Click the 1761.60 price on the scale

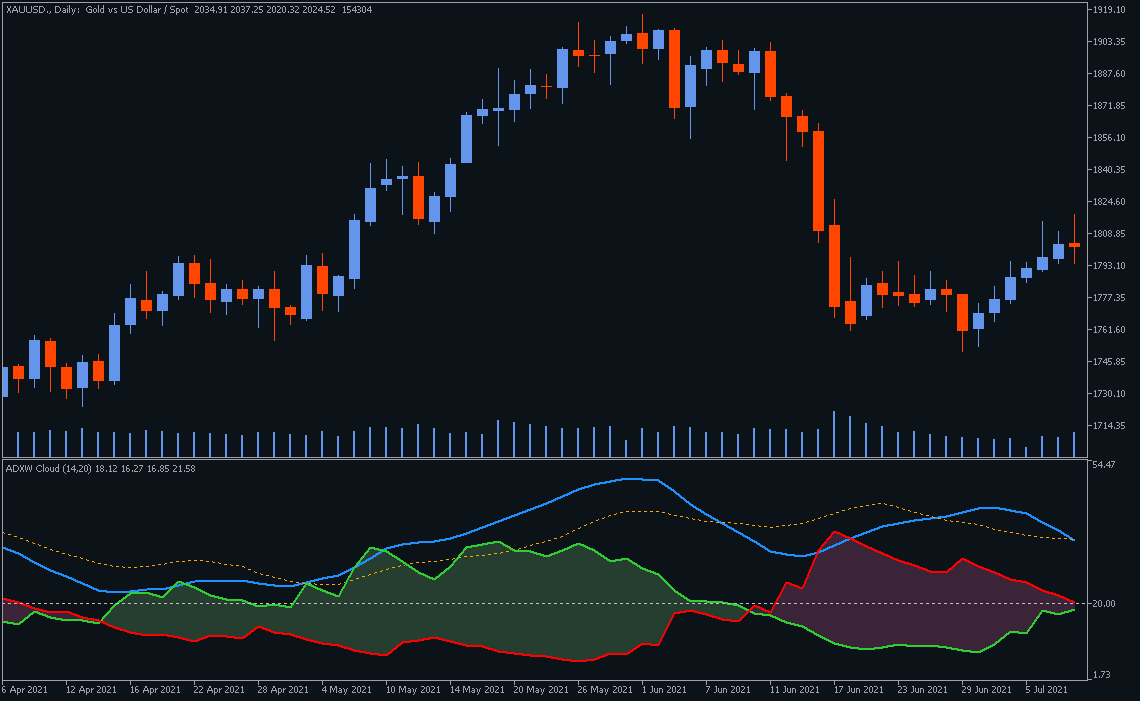(1109, 330)
